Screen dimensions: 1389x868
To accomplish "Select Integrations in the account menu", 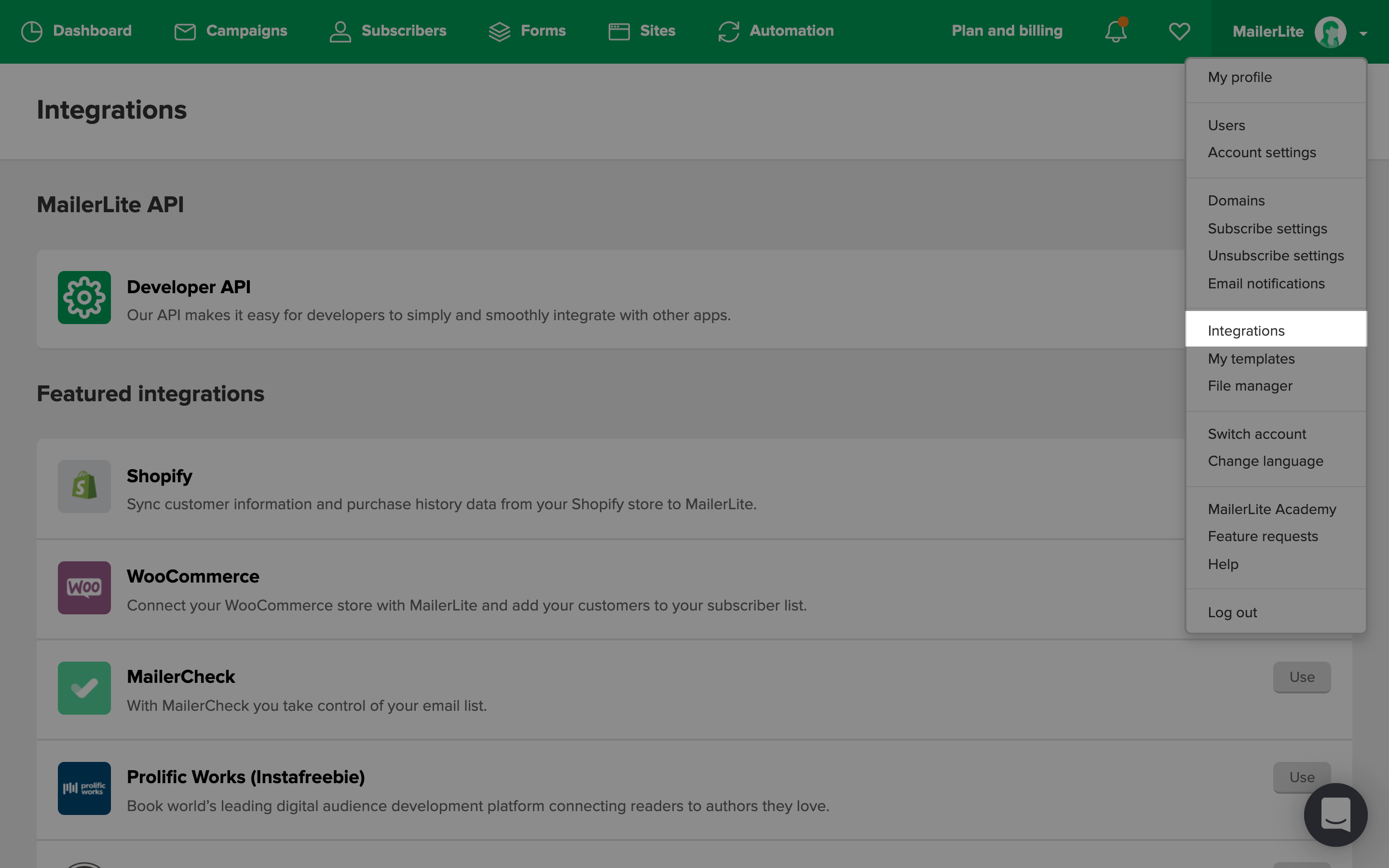I will [1246, 331].
